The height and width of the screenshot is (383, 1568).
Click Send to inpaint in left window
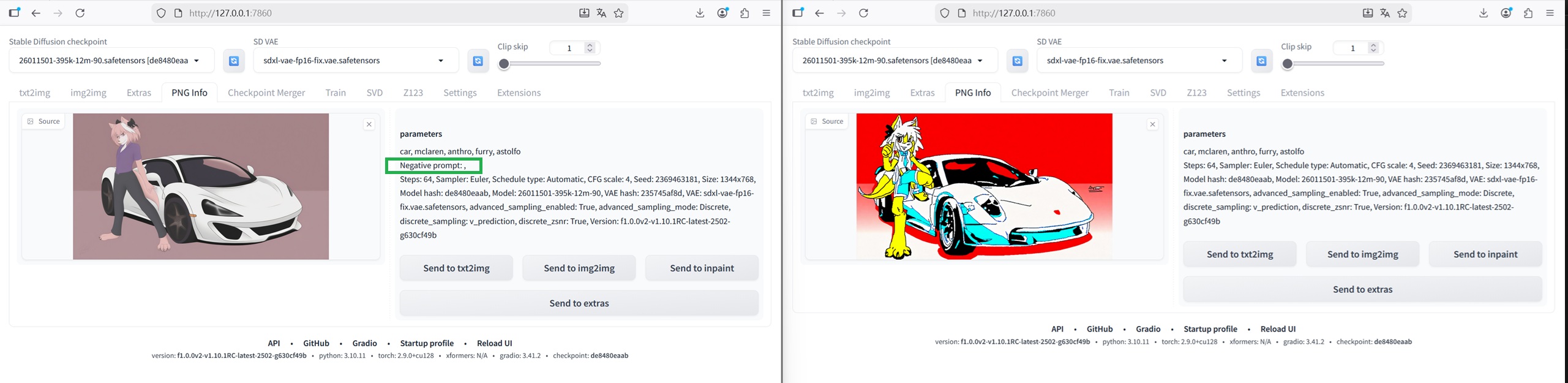[x=702, y=268]
